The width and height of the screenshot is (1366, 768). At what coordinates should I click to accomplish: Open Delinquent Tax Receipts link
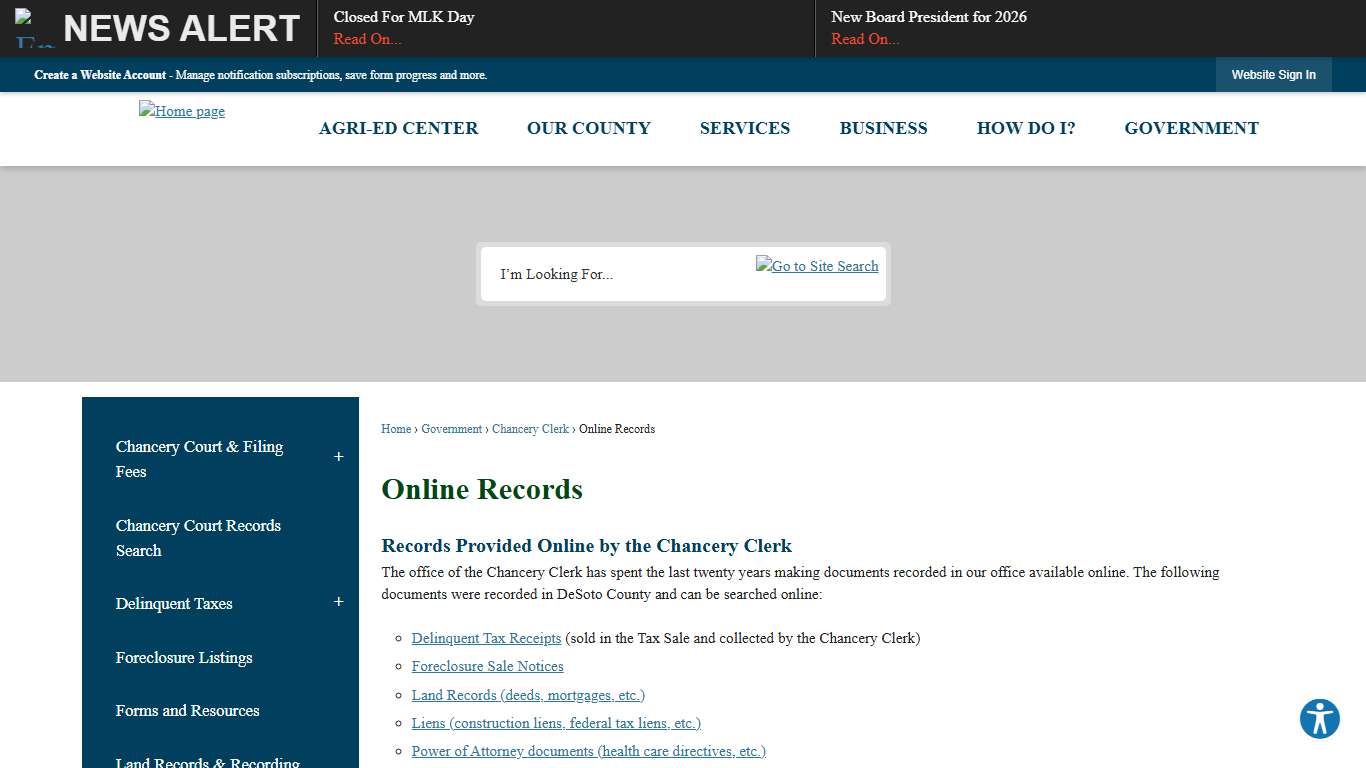coord(486,638)
